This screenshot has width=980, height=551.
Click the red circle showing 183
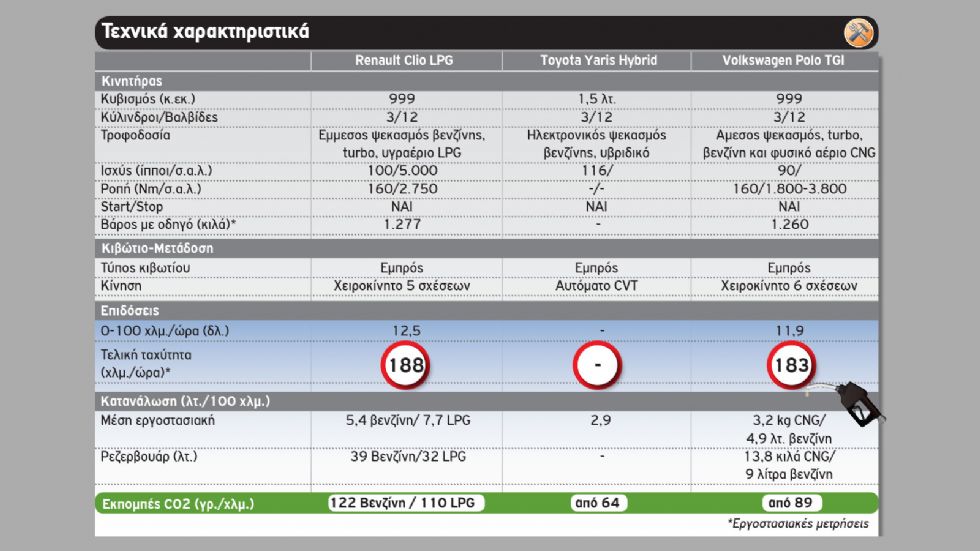791,365
